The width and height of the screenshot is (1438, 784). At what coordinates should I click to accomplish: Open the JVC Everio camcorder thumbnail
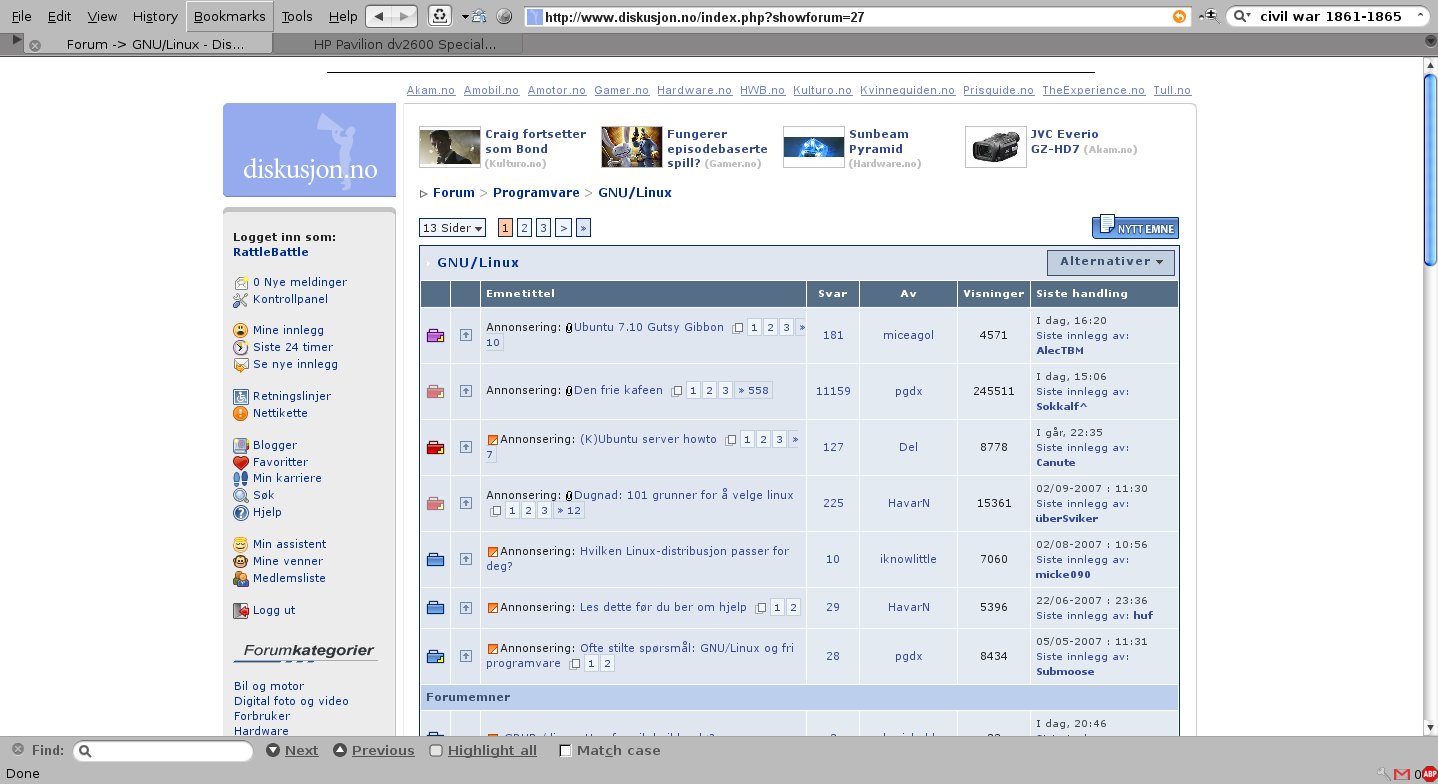click(996, 147)
